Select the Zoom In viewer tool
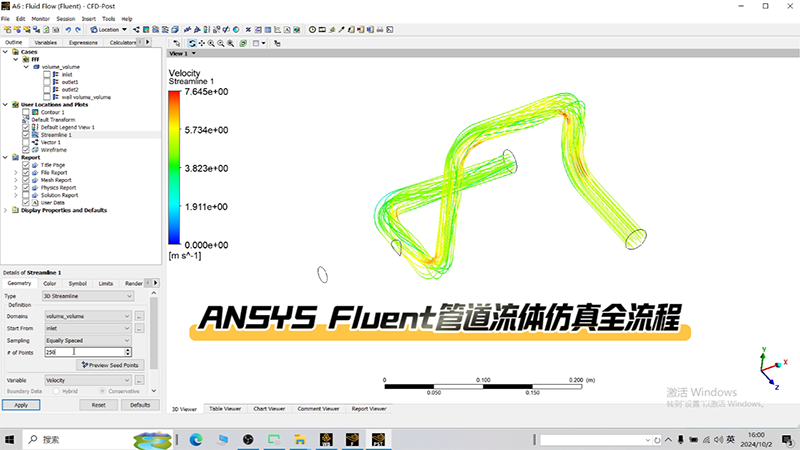800x450 pixels. 211,43
